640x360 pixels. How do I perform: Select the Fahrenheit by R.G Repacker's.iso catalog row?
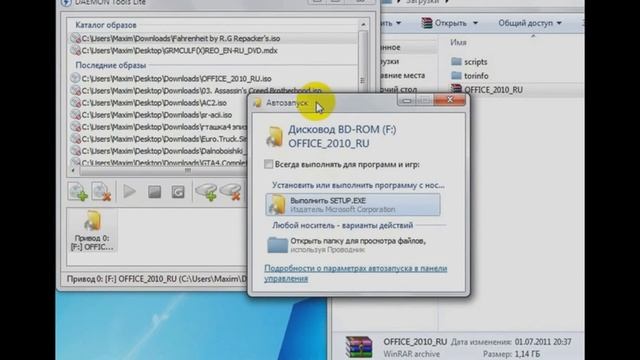pyautogui.click(x=214, y=38)
